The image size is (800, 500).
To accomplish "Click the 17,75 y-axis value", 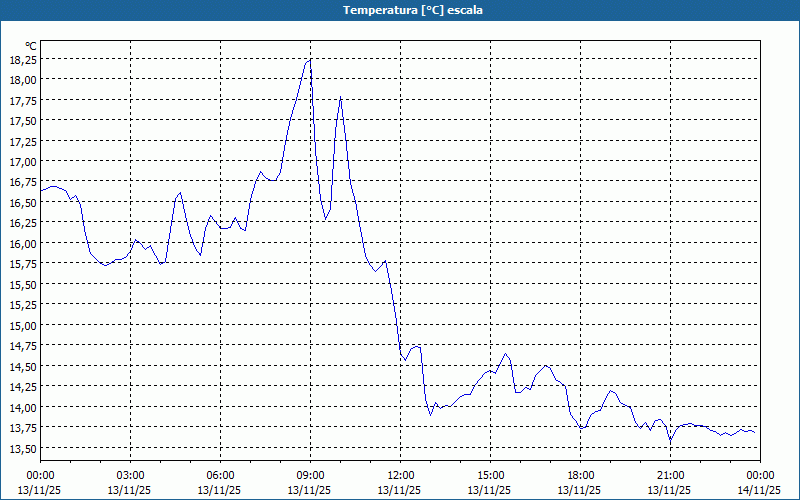I will point(22,101).
